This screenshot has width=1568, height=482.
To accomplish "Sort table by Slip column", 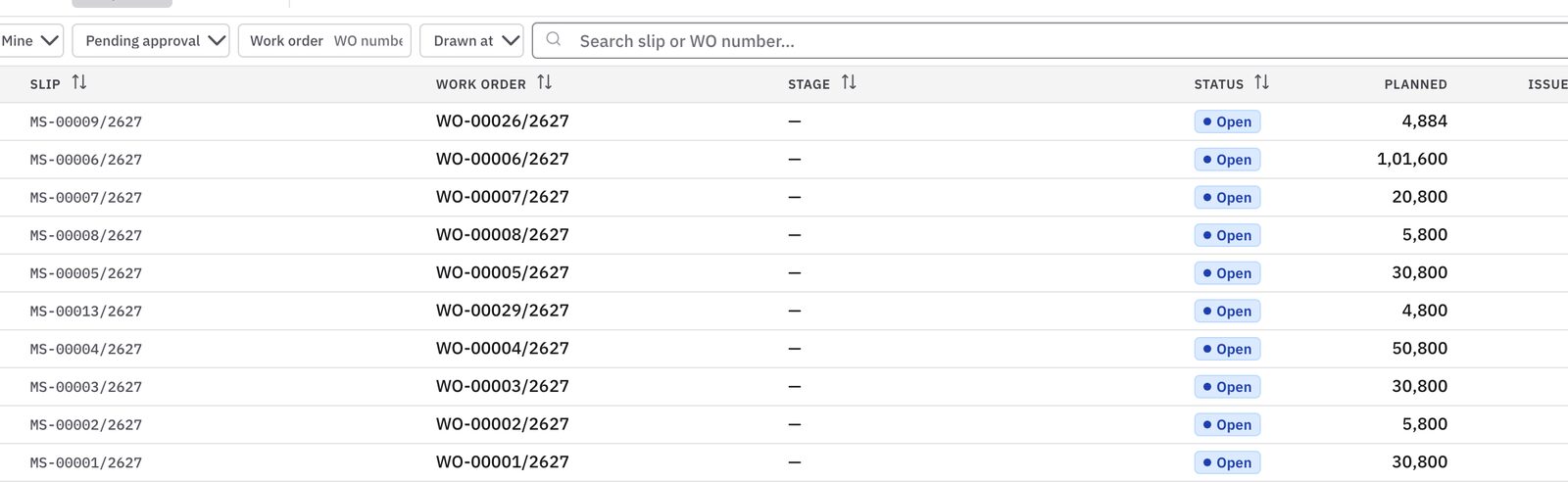I will [79, 83].
